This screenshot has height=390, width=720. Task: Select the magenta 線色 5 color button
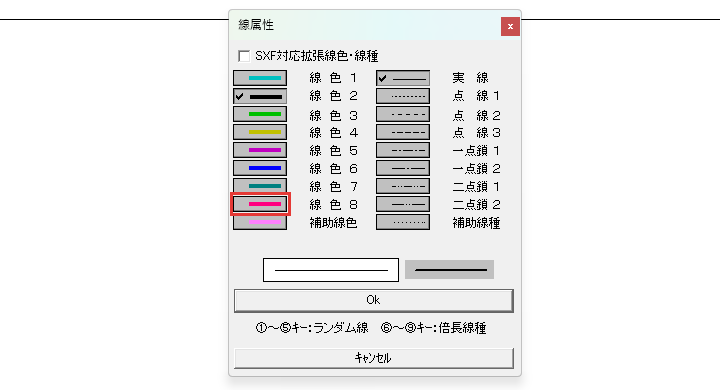(260, 150)
